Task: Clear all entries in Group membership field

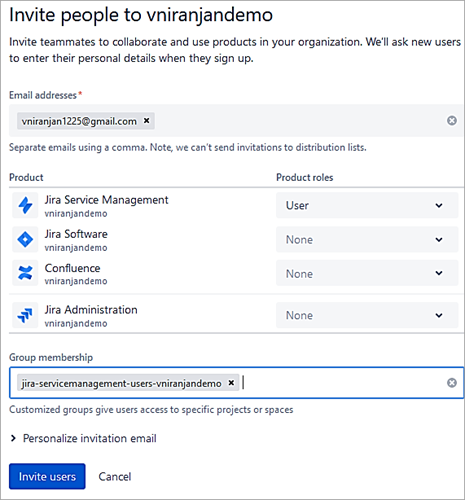Action: pyautogui.click(x=452, y=383)
